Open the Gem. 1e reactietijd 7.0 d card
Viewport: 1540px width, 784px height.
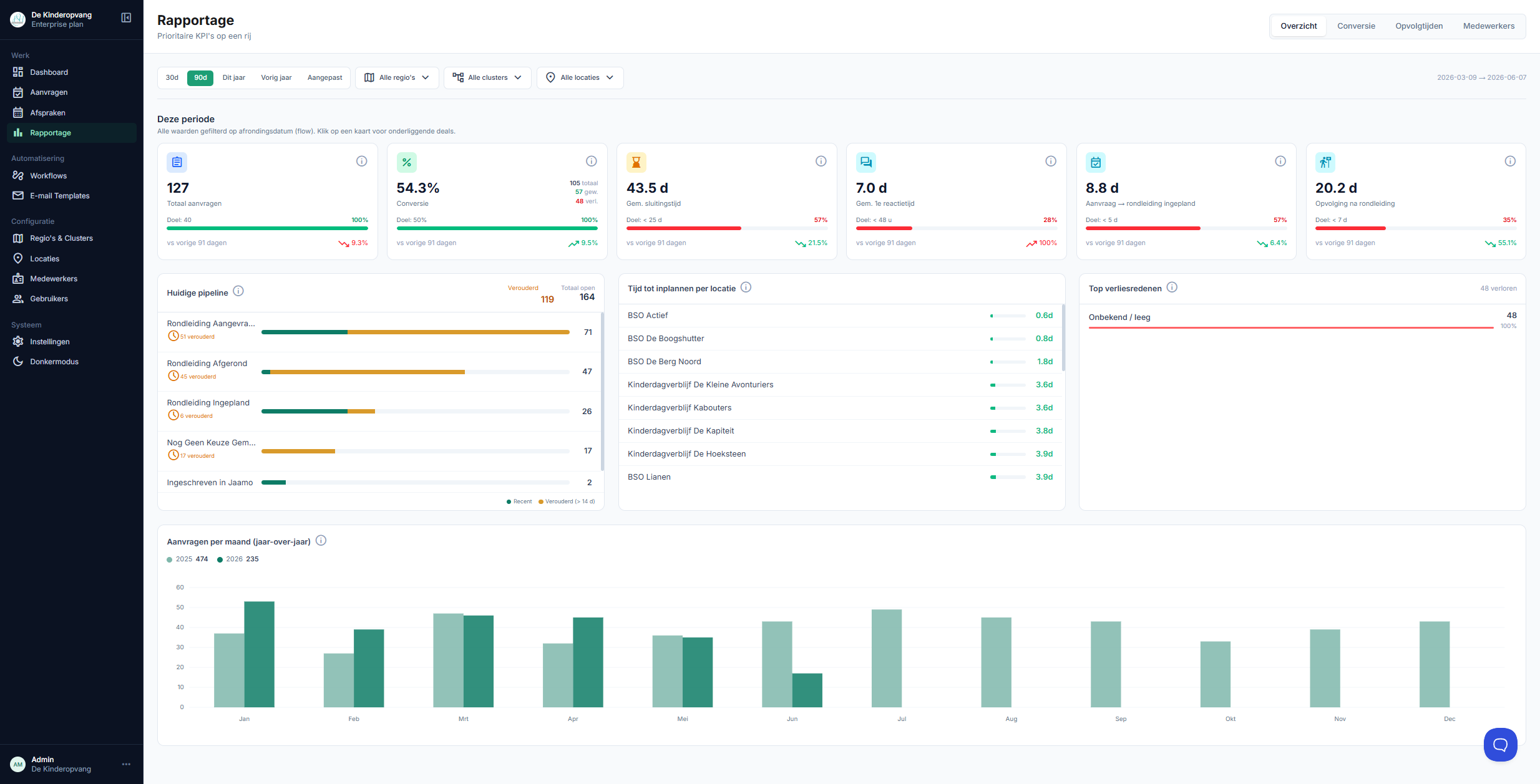click(957, 201)
